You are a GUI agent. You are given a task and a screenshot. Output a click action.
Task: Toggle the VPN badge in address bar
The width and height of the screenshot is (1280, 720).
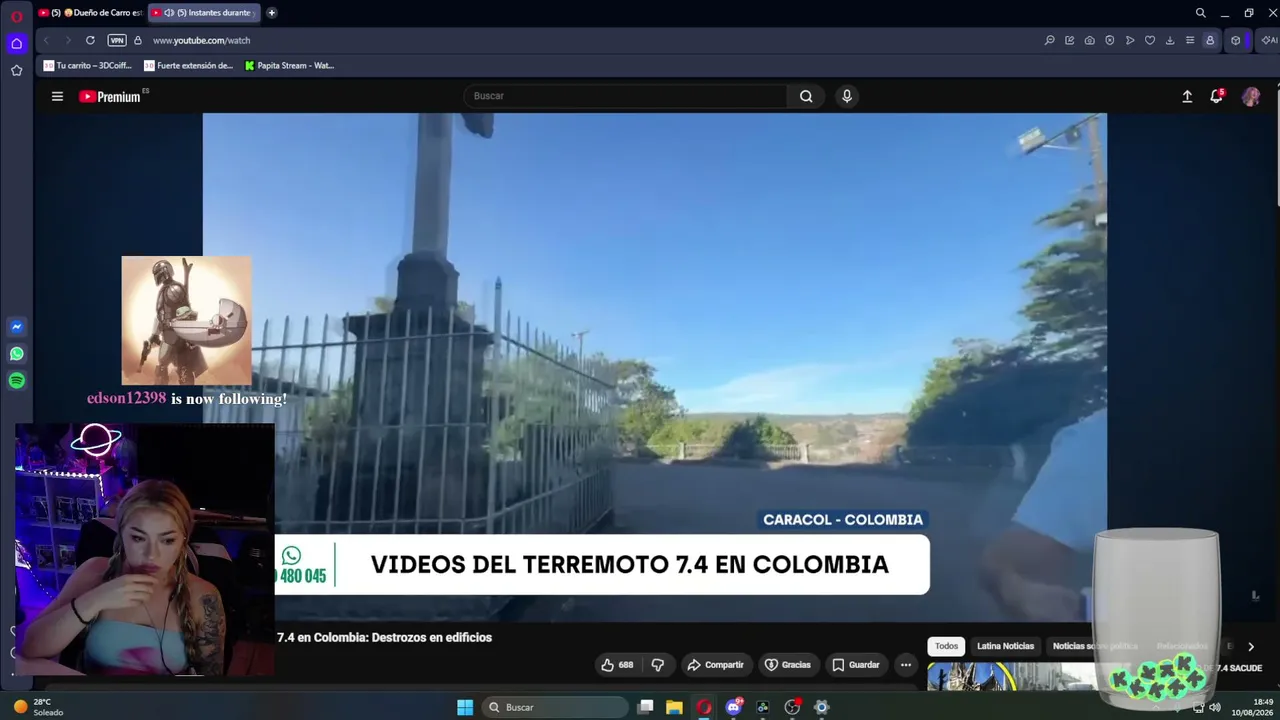[117, 40]
